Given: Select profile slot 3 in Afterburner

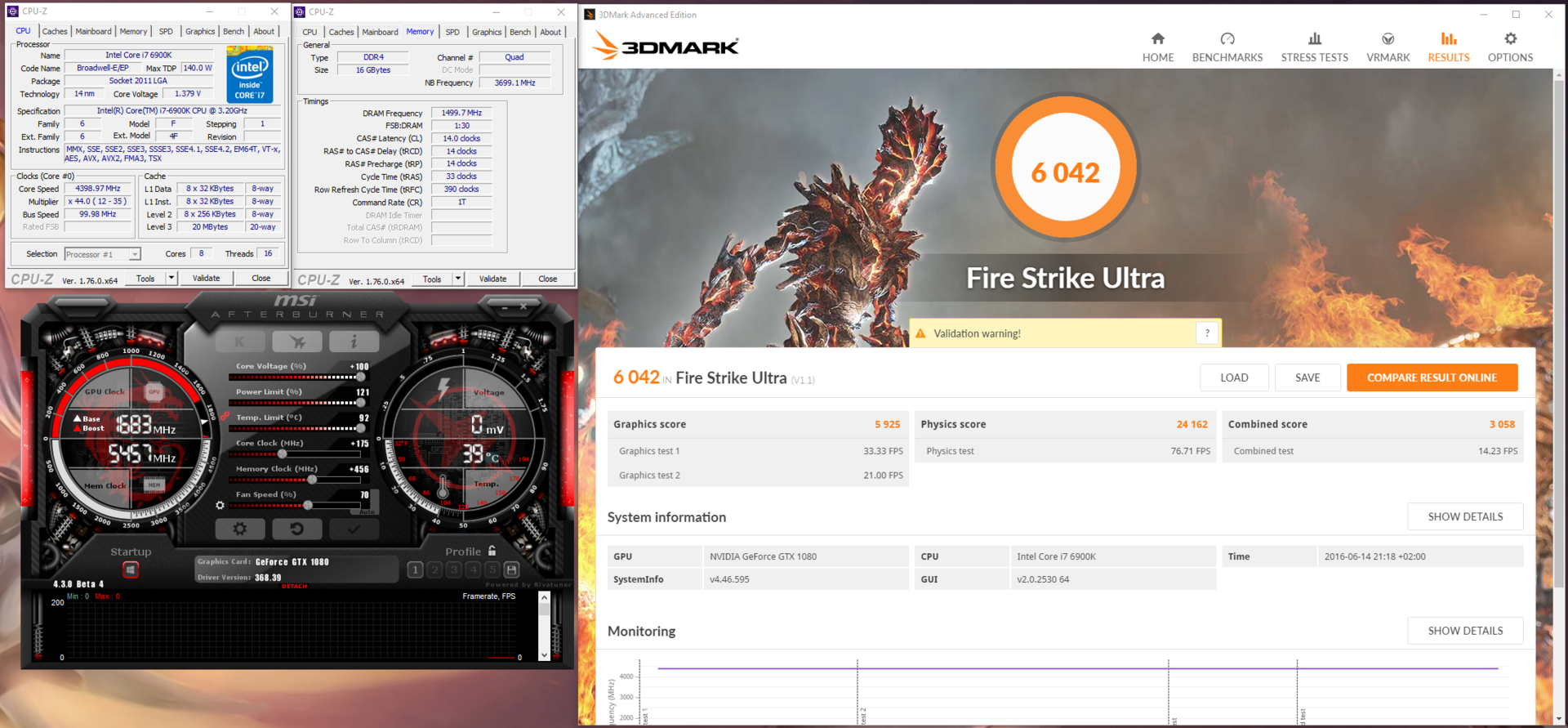Looking at the screenshot, I should pyautogui.click(x=454, y=569).
